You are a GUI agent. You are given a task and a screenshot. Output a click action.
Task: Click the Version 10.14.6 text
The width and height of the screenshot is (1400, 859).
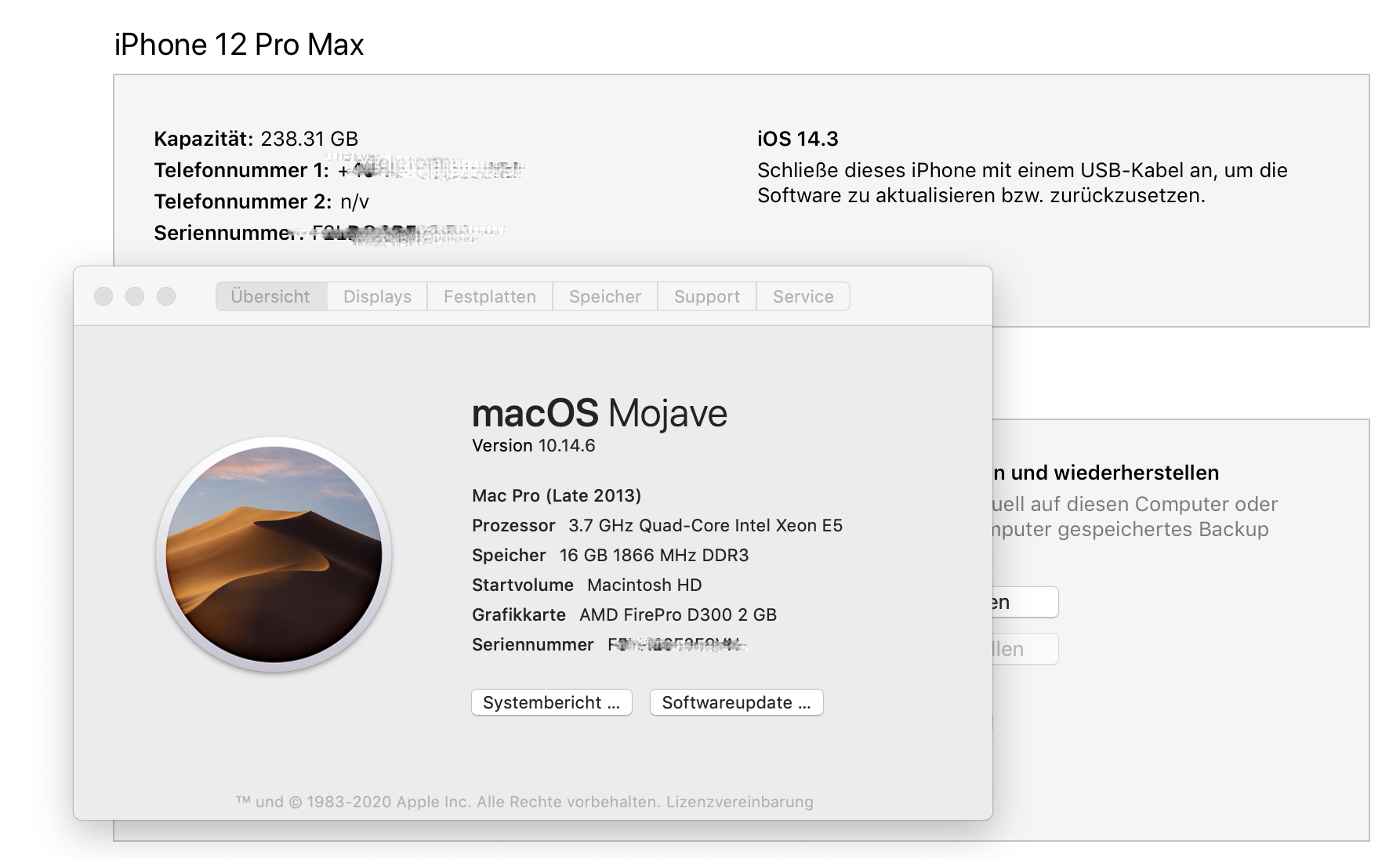coord(534,445)
